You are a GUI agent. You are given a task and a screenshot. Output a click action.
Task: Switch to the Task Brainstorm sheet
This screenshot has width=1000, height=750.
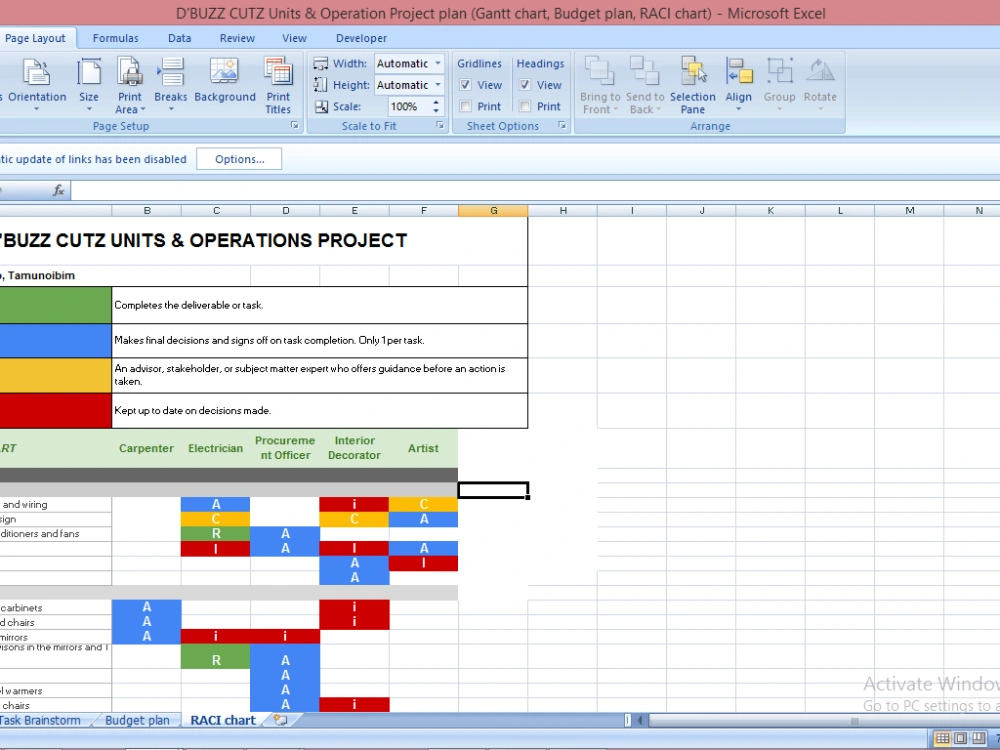point(40,720)
